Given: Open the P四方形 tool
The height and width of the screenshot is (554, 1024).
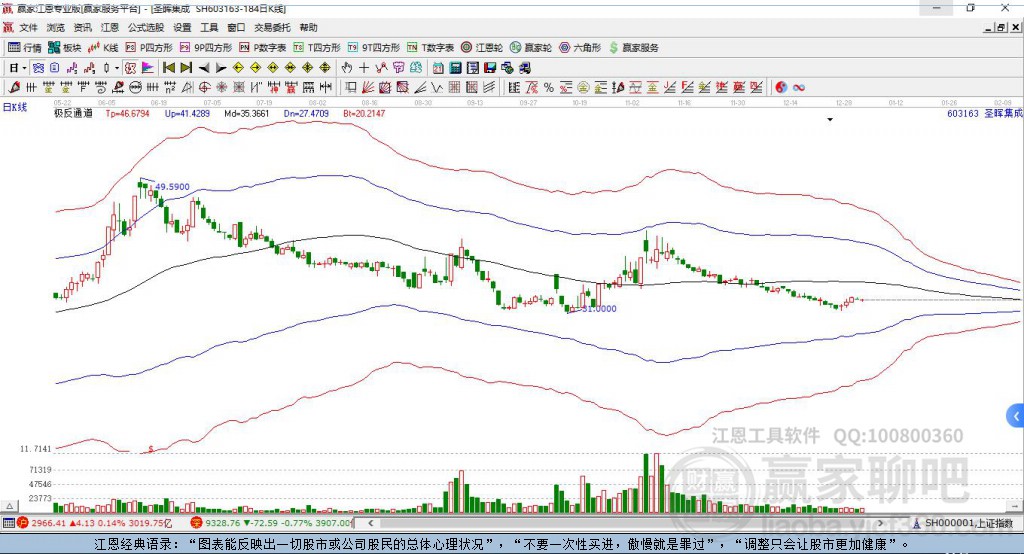Looking at the screenshot, I should [x=149, y=48].
